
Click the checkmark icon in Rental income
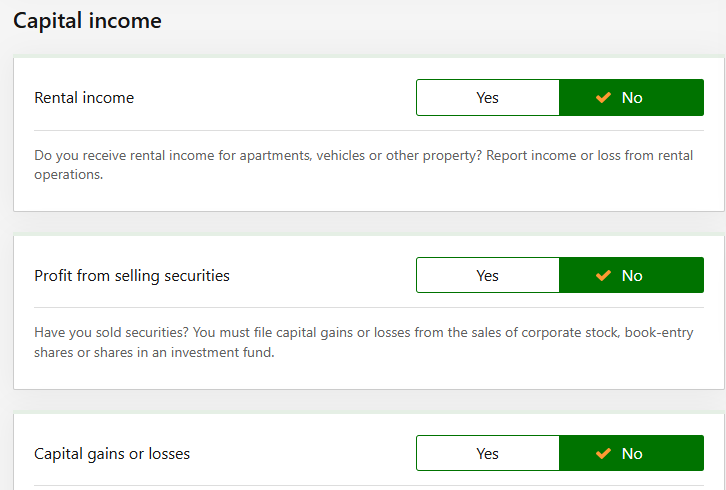[603, 98]
